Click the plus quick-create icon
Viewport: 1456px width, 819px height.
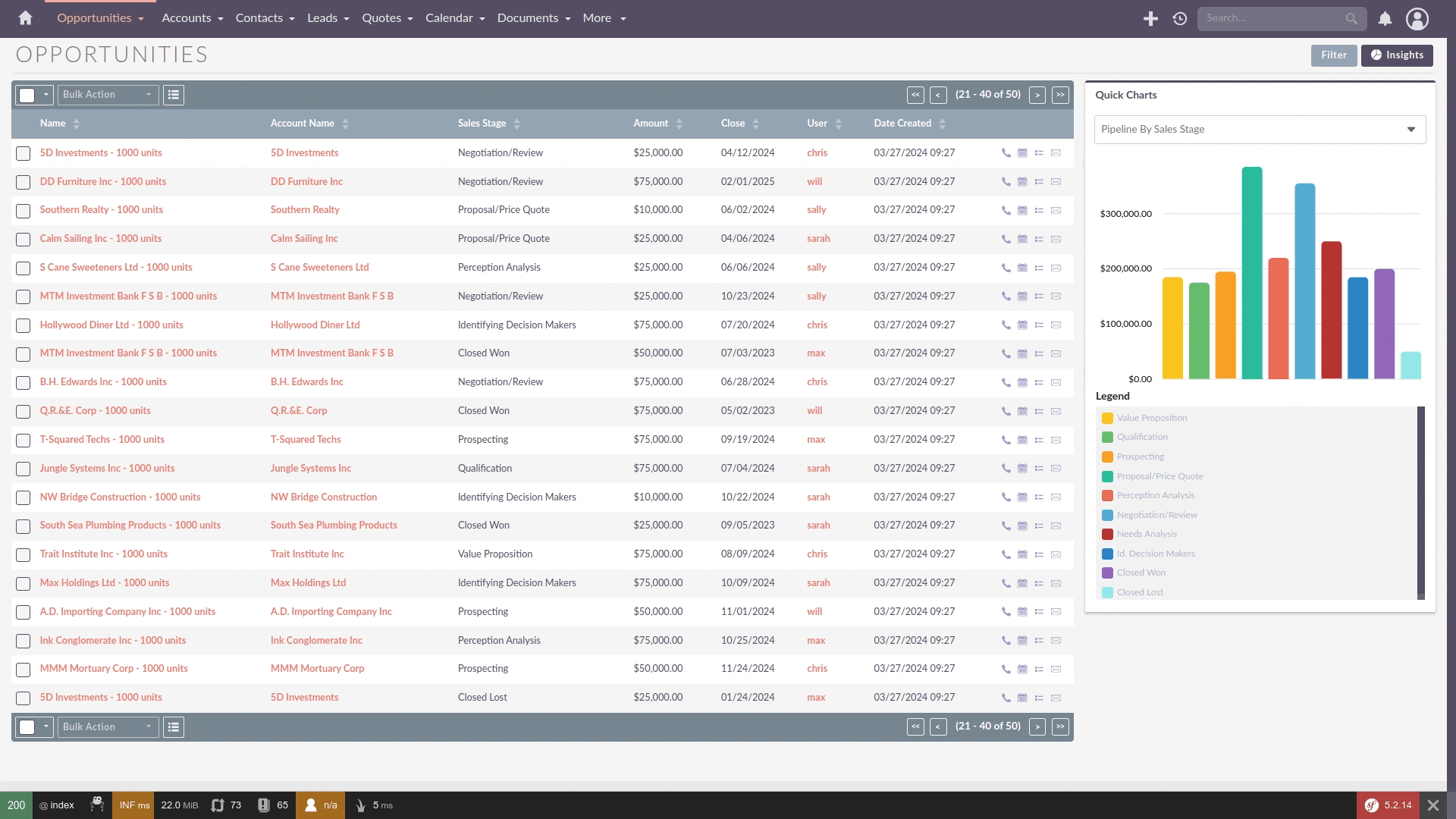(x=1150, y=18)
